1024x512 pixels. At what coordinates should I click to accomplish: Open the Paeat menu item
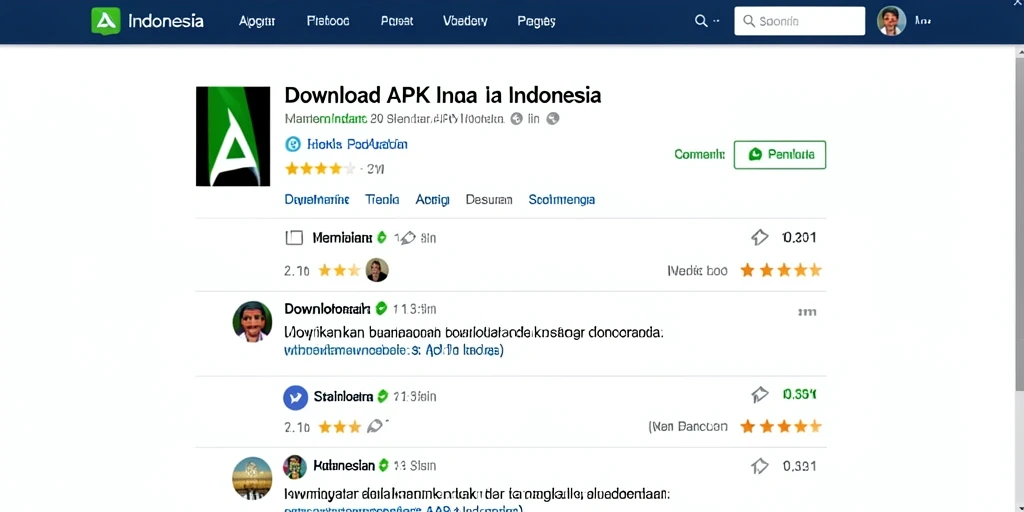[x=397, y=21]
